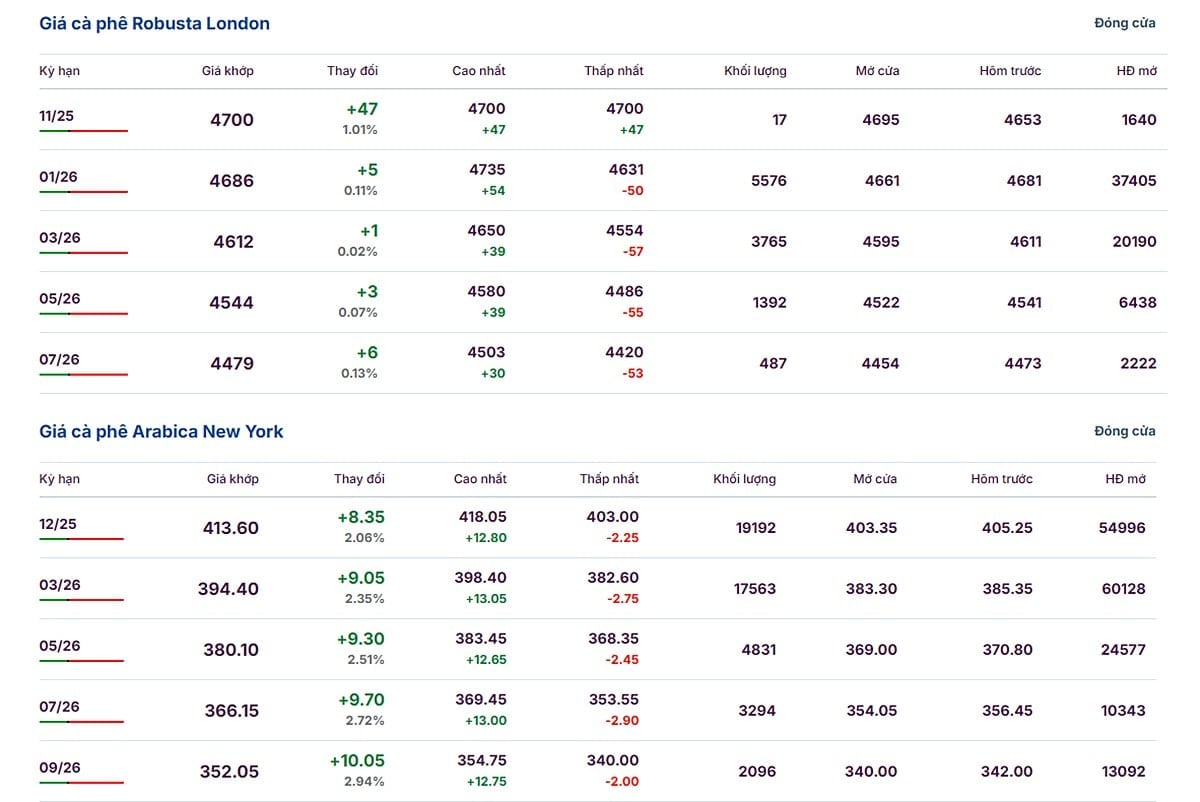Select the Arabica 12/25 contract term
The height and width of the screenshot is (802, 1200).
click(x=58, y=524)
